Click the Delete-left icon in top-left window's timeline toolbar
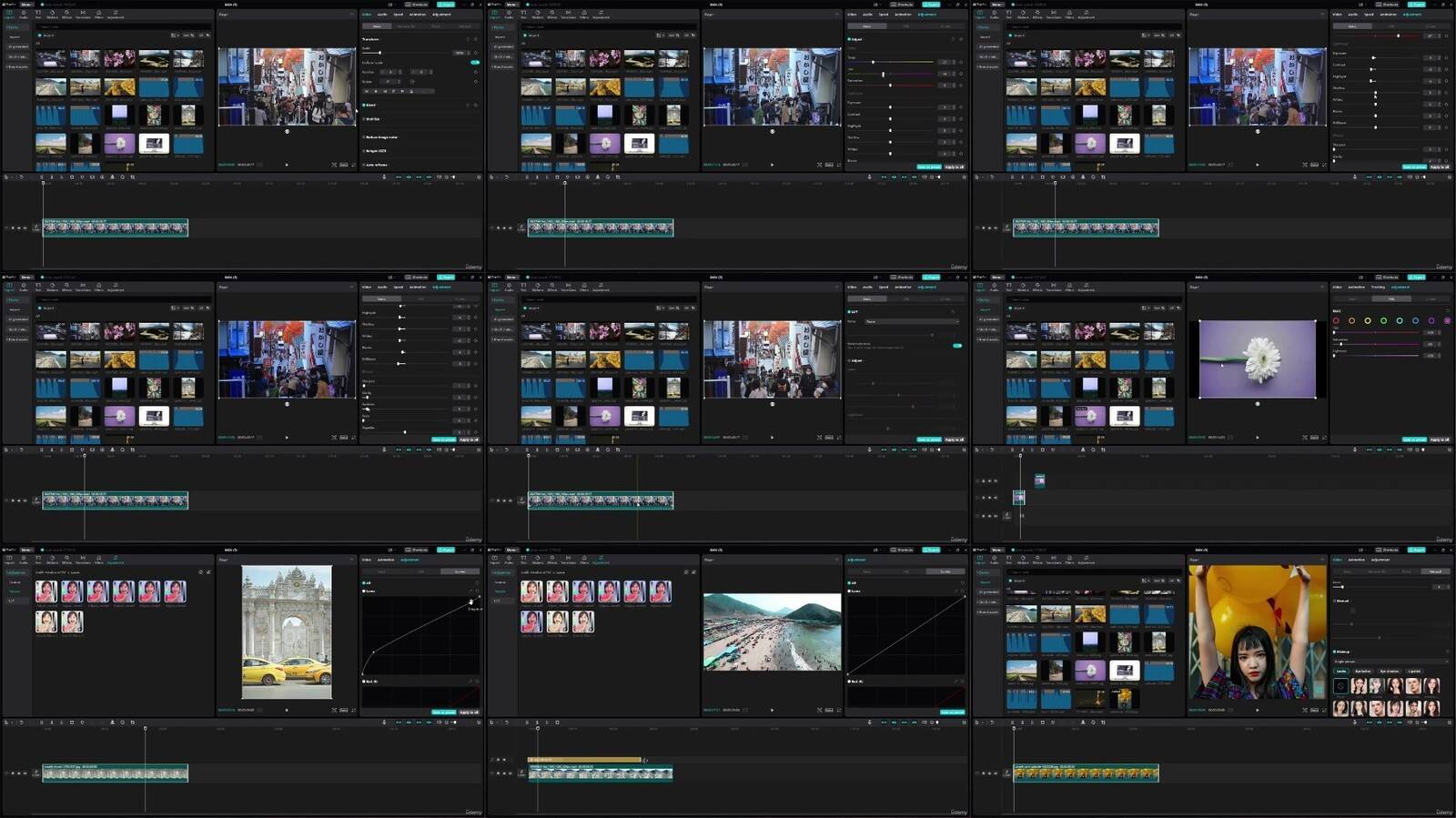The height and width of the screenshot is (818, 1456). coord(52,177)
